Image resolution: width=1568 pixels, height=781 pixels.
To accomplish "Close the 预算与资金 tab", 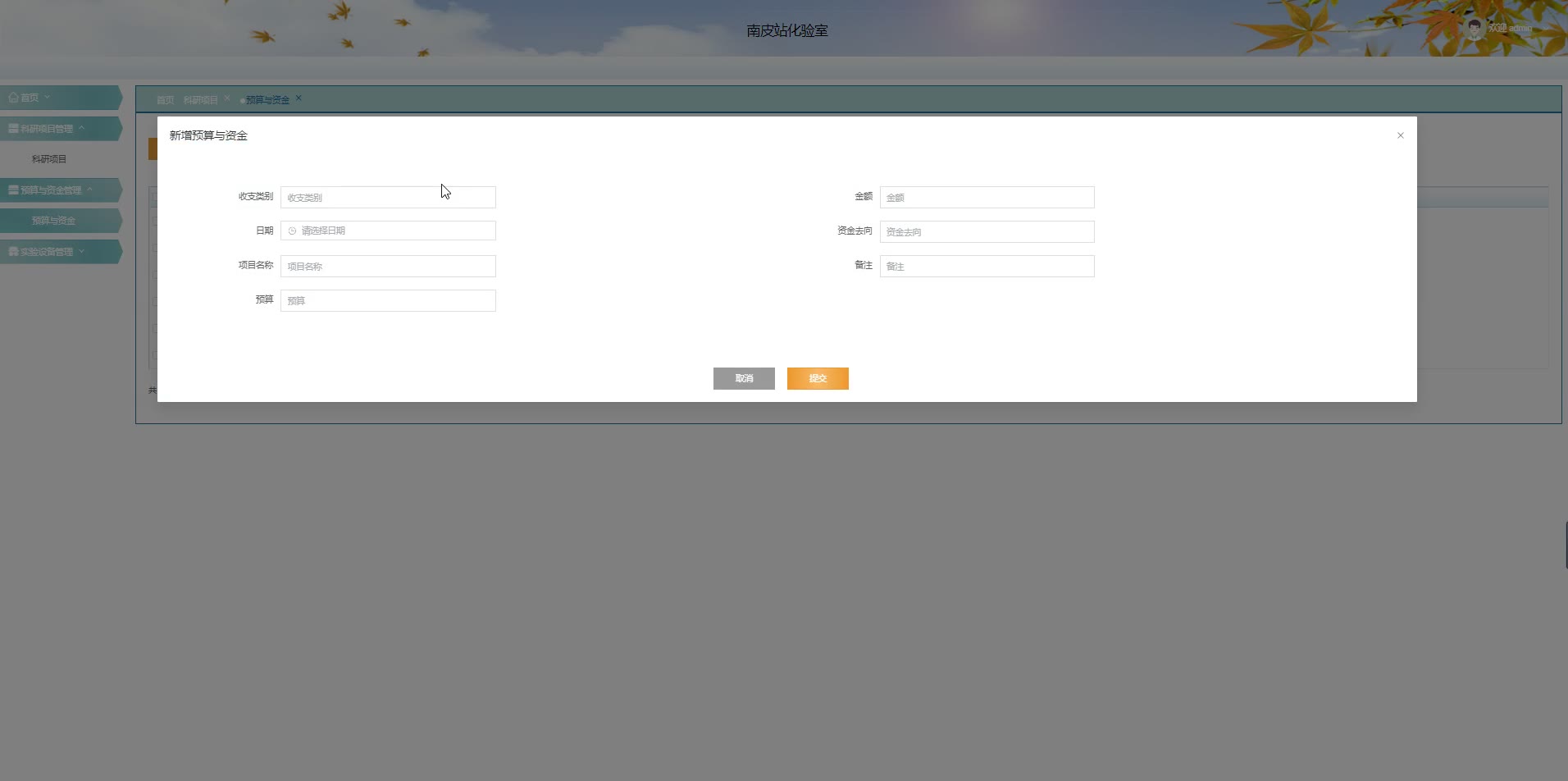I will pos(299,98).
